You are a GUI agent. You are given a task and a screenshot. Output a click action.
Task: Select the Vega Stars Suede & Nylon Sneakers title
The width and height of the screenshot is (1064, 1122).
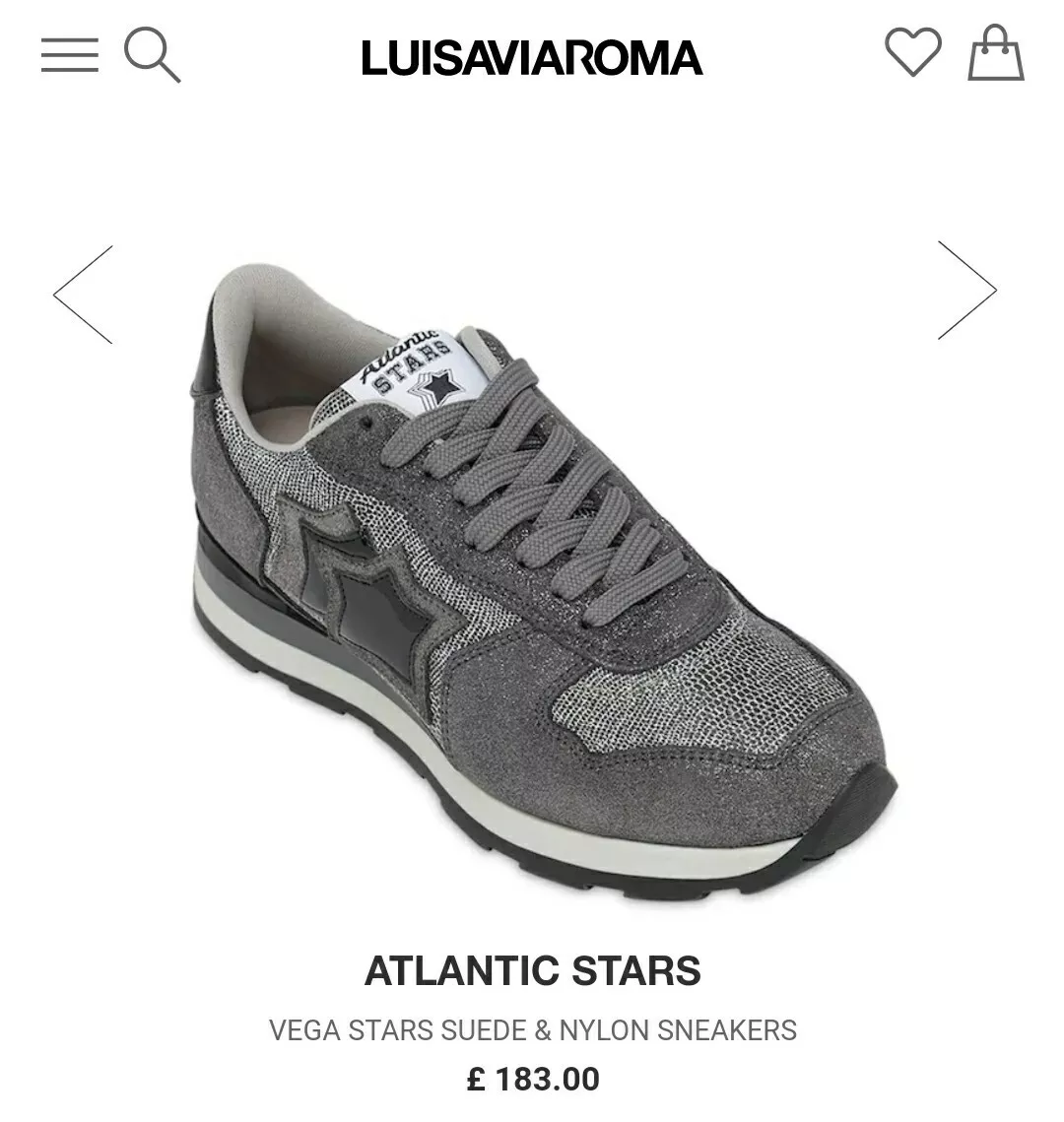(x=532, y=1030)
